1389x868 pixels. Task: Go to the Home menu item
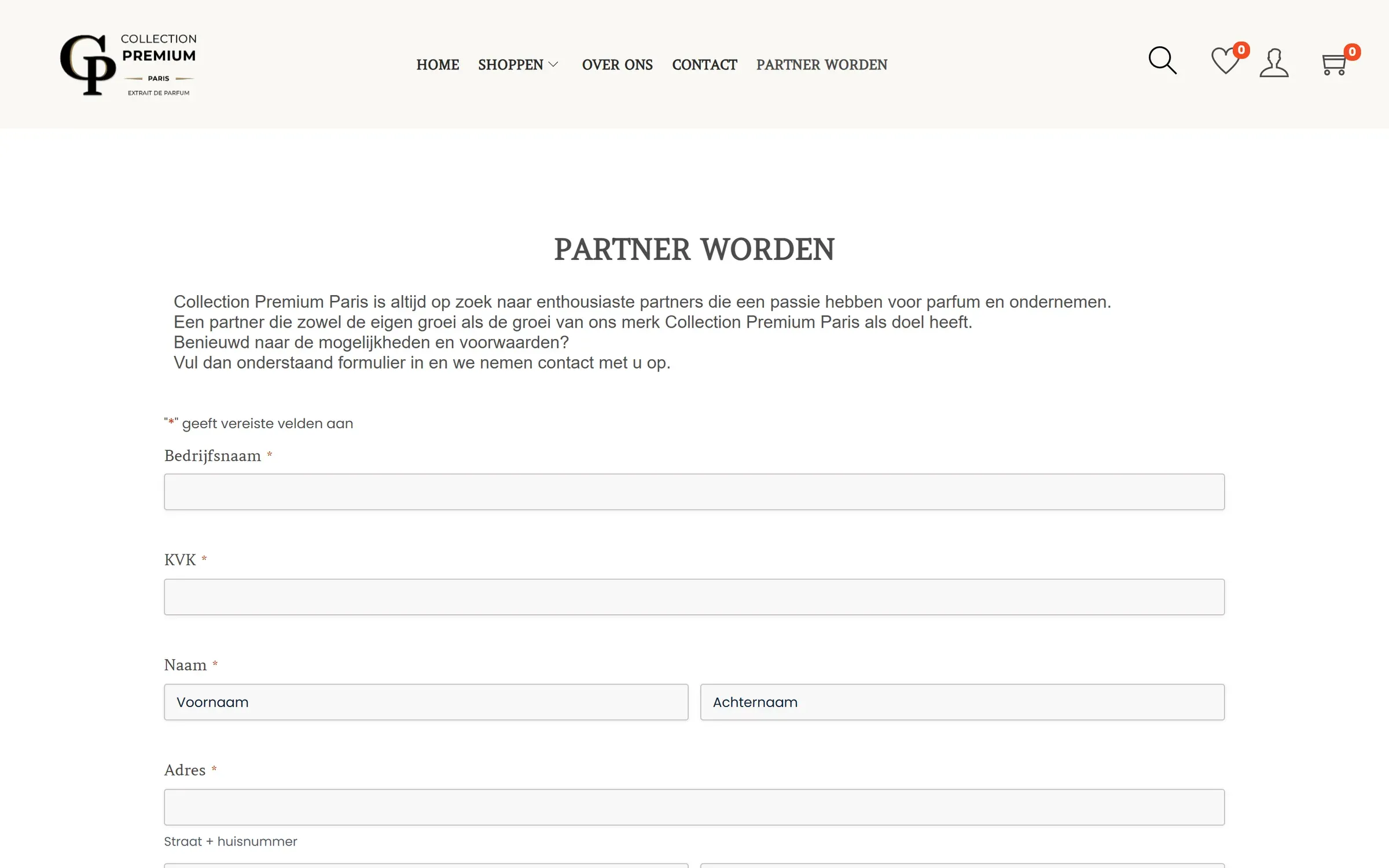[438, 65]
